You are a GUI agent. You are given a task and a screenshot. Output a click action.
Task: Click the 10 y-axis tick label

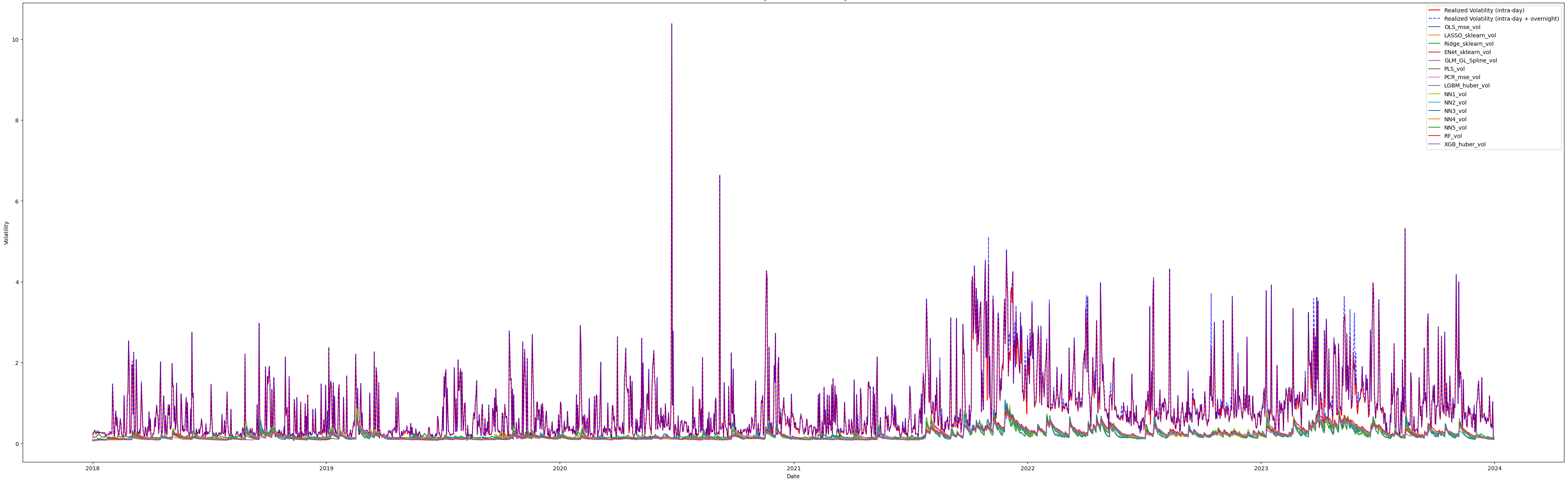(15, 39)
